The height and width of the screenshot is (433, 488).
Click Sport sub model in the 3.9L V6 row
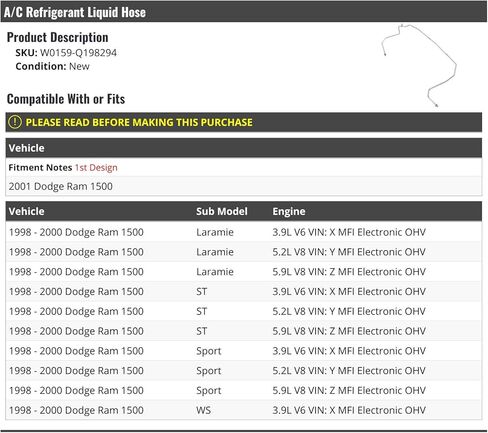209,351
